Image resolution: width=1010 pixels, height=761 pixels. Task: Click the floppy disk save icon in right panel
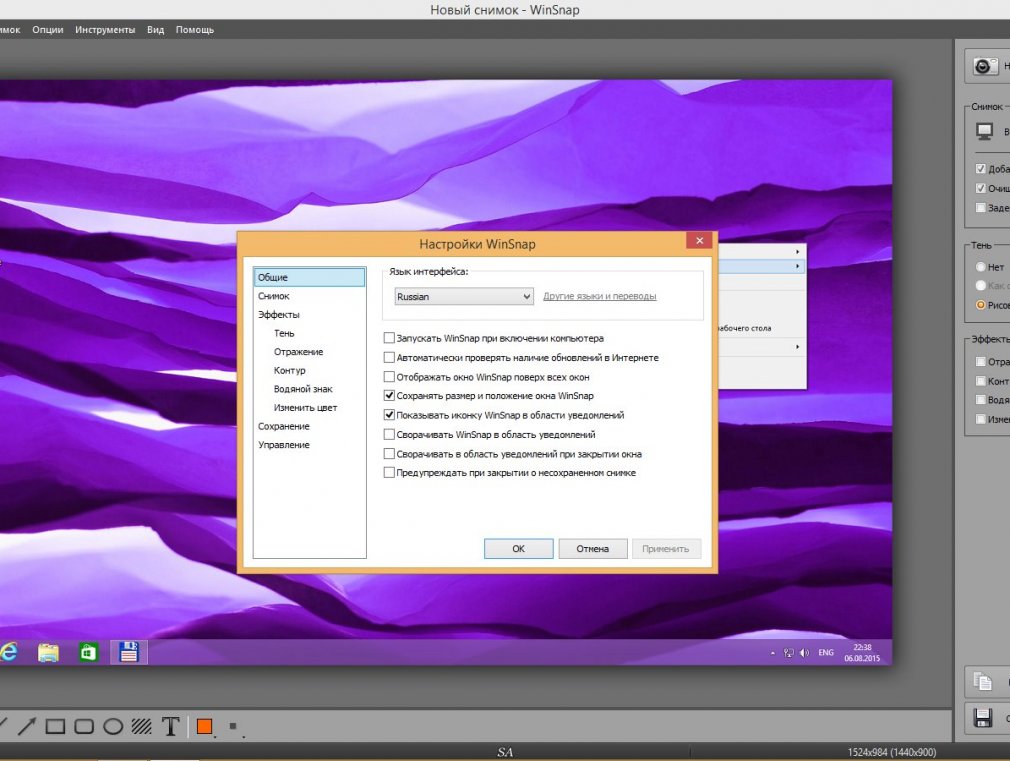pyautogui.click(x=983, y=718)
